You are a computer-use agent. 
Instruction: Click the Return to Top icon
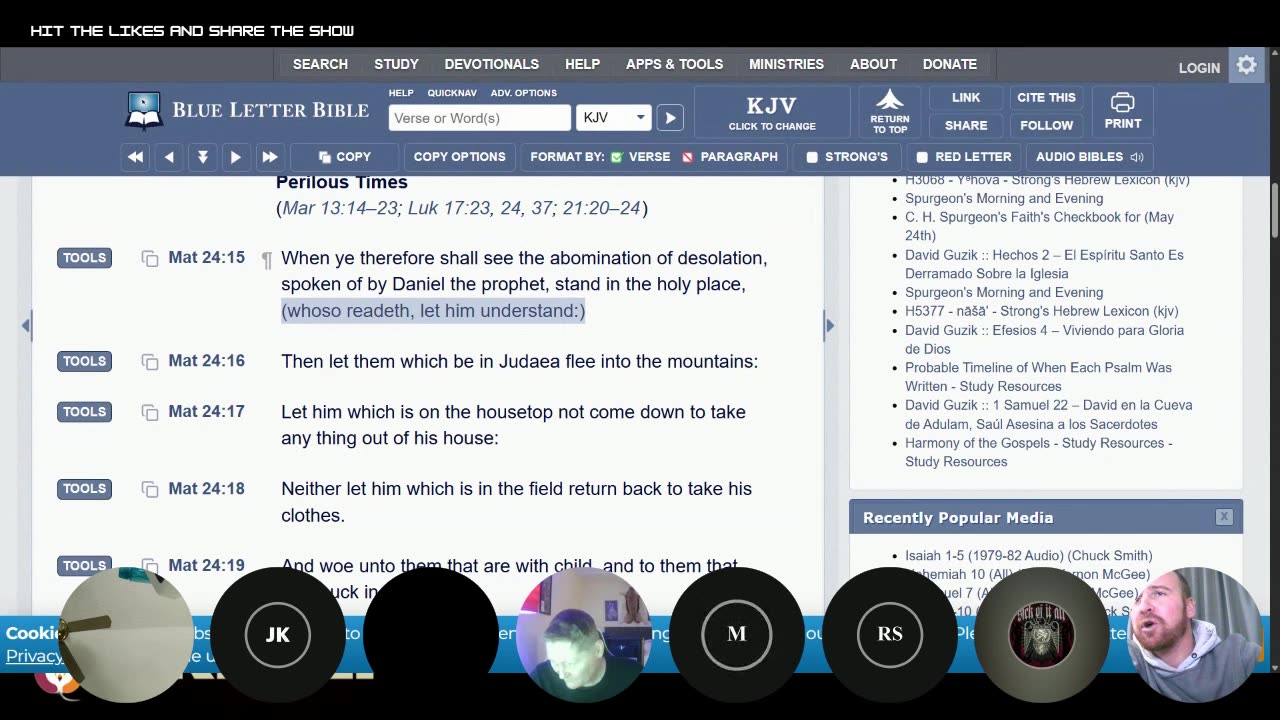(x=889, y=111)
